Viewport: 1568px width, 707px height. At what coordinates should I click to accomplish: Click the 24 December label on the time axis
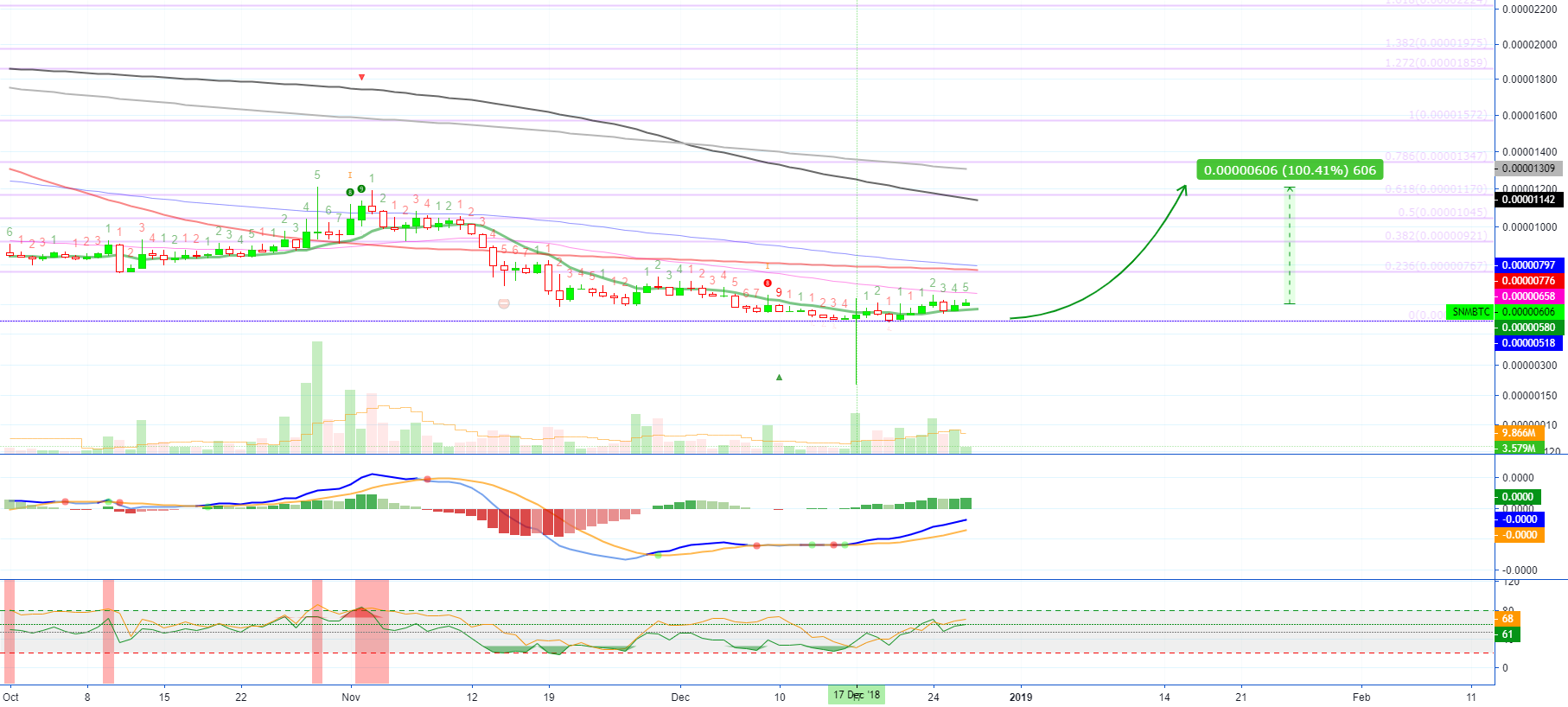(933, 697)
